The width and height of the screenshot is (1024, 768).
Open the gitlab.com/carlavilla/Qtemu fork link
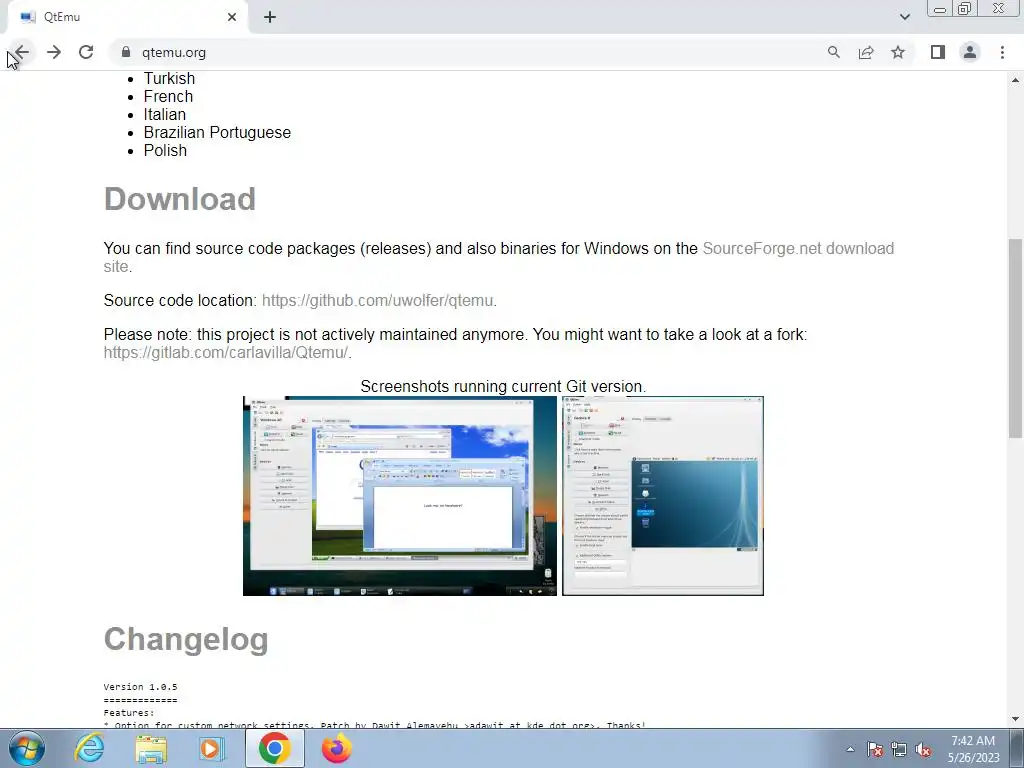225,353
